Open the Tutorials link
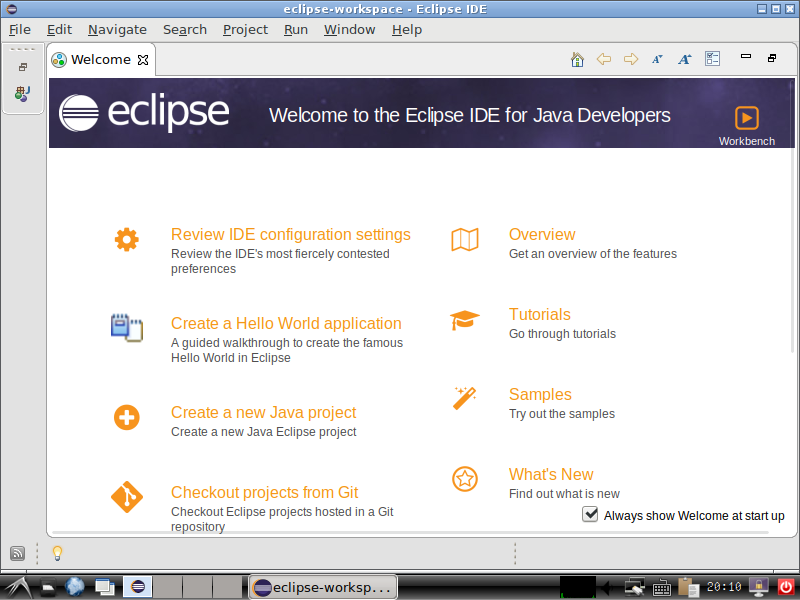This screenshot has height=600, width=800. [x=539, y=314]
